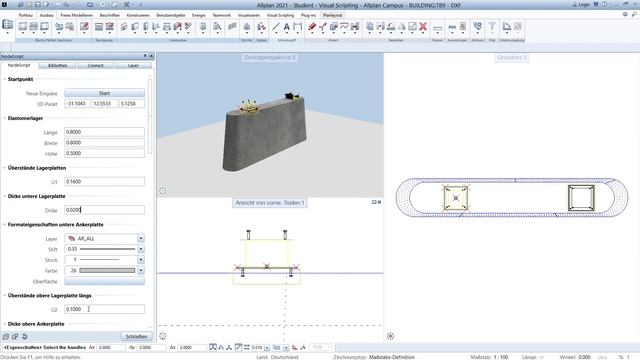The width and height of the screenshot is (640, 360).
Task: Click the reset arrow icon at panel bottom
Action: (24, 337)
